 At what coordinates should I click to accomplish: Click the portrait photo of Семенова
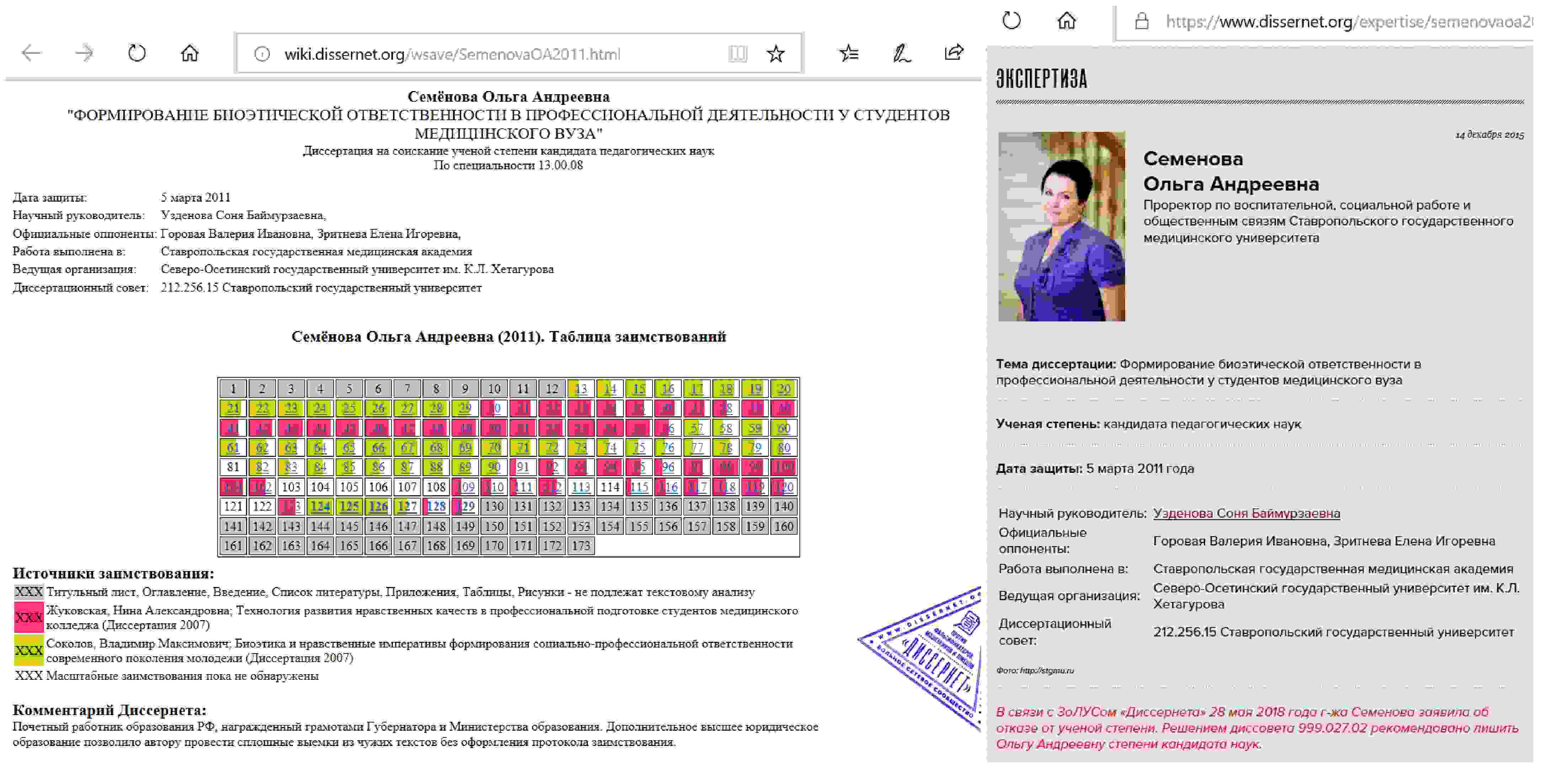click(1061, 226)
